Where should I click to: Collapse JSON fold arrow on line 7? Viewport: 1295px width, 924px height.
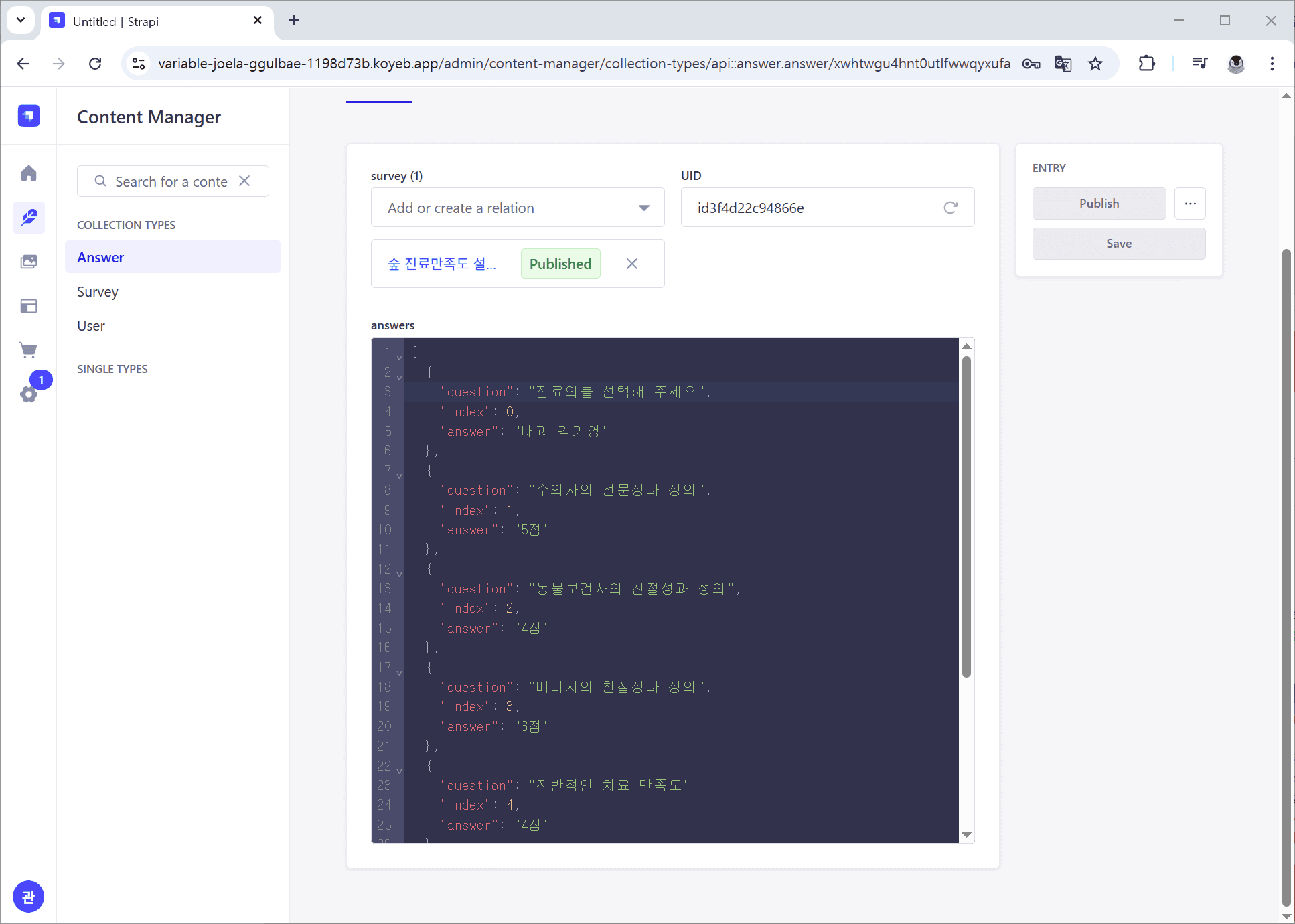pyautogui.click(x=400, y=475)
